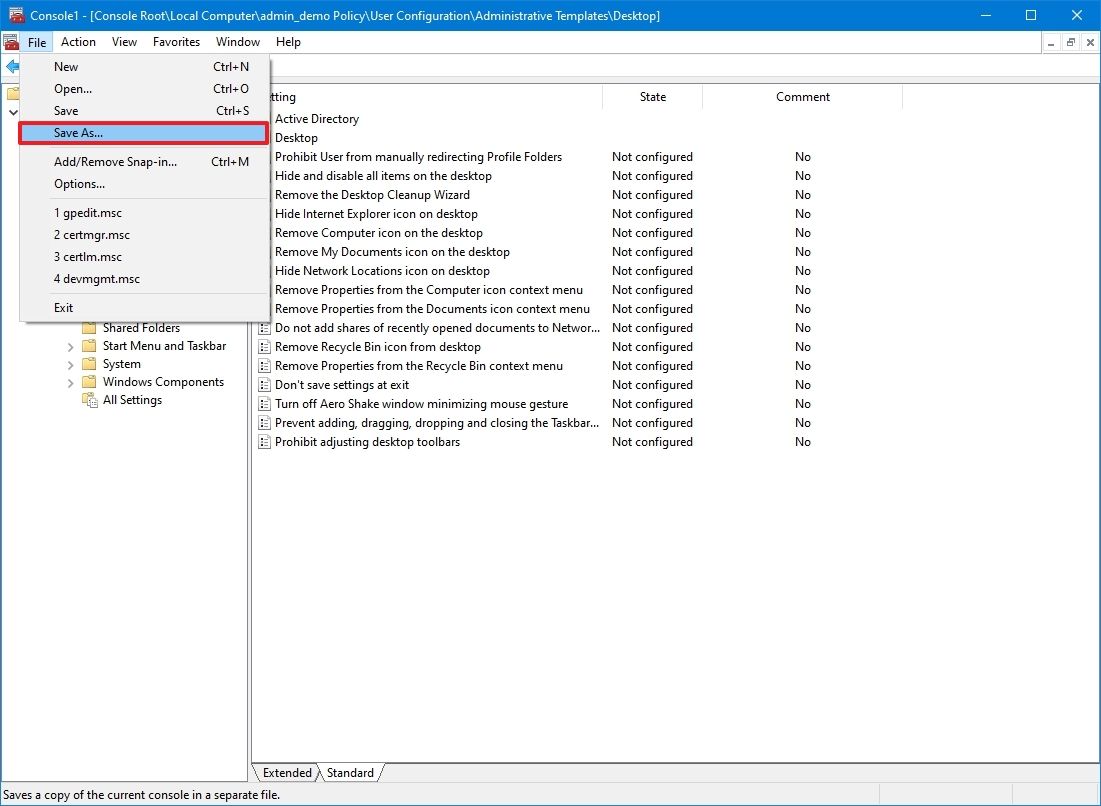Click the folder icon beside Active Directory
The height and width of the screenshot is (806, 1101).
click(x=264, y=118)
